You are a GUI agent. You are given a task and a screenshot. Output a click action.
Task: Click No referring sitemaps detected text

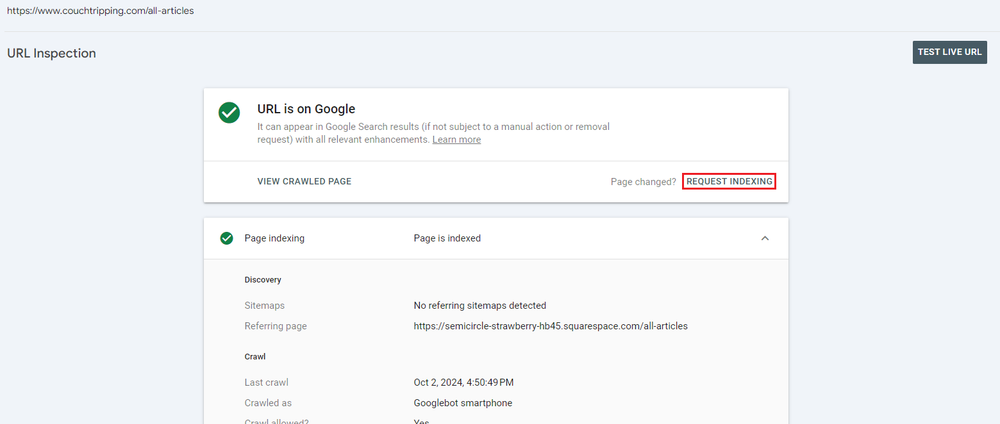click(480, 305)
